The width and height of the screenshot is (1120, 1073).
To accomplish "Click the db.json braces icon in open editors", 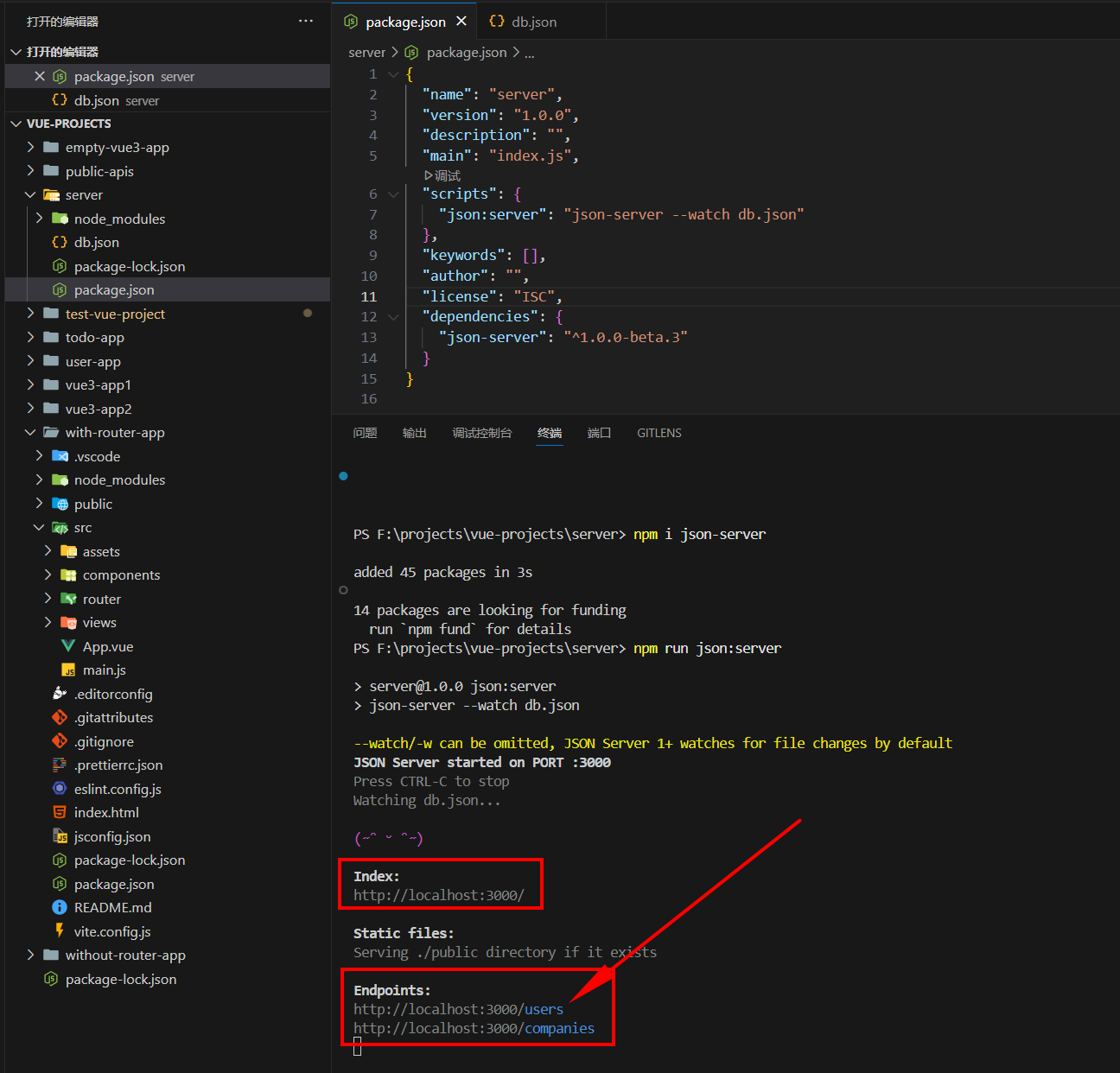I will click(x=60, y=100).
